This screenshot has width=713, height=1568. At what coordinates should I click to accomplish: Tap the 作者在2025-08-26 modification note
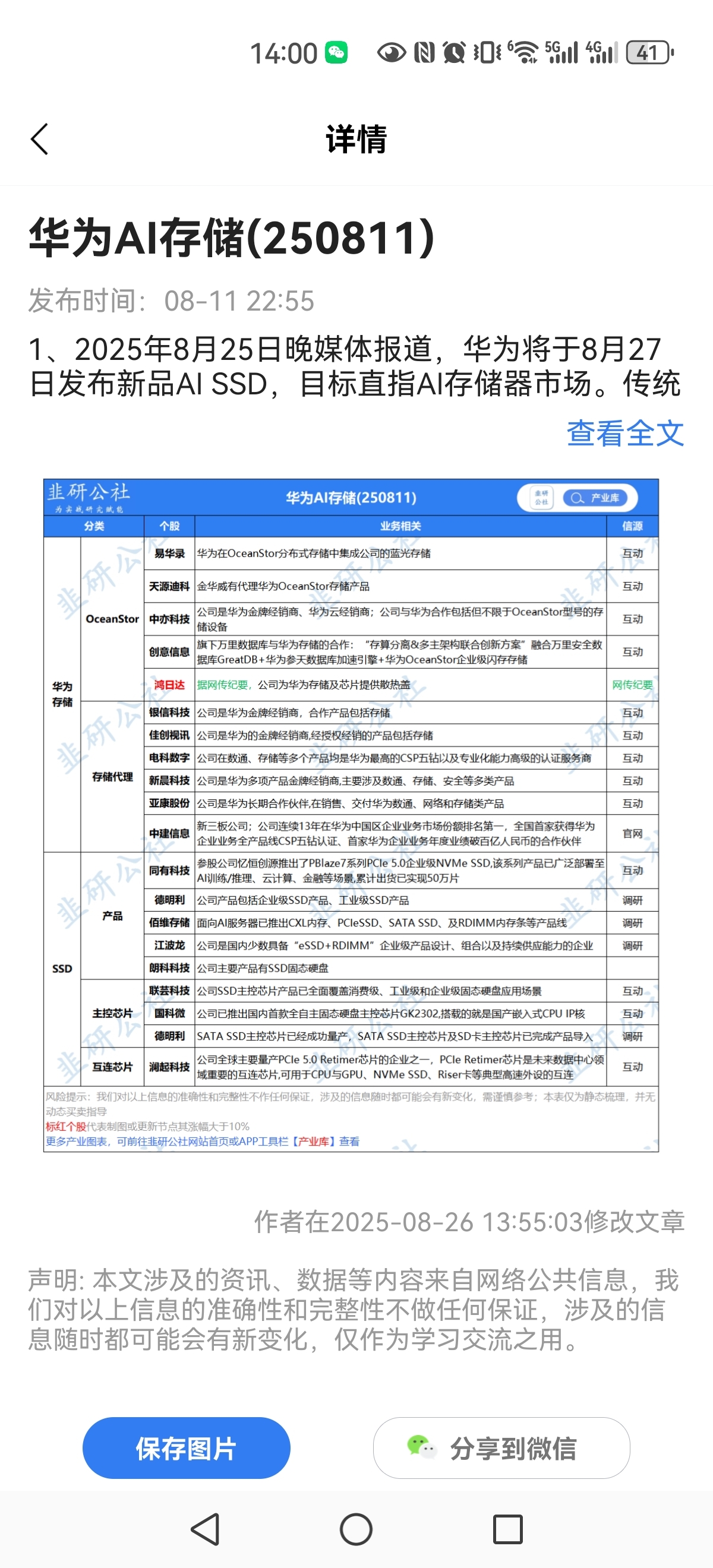coord(469,1222)
